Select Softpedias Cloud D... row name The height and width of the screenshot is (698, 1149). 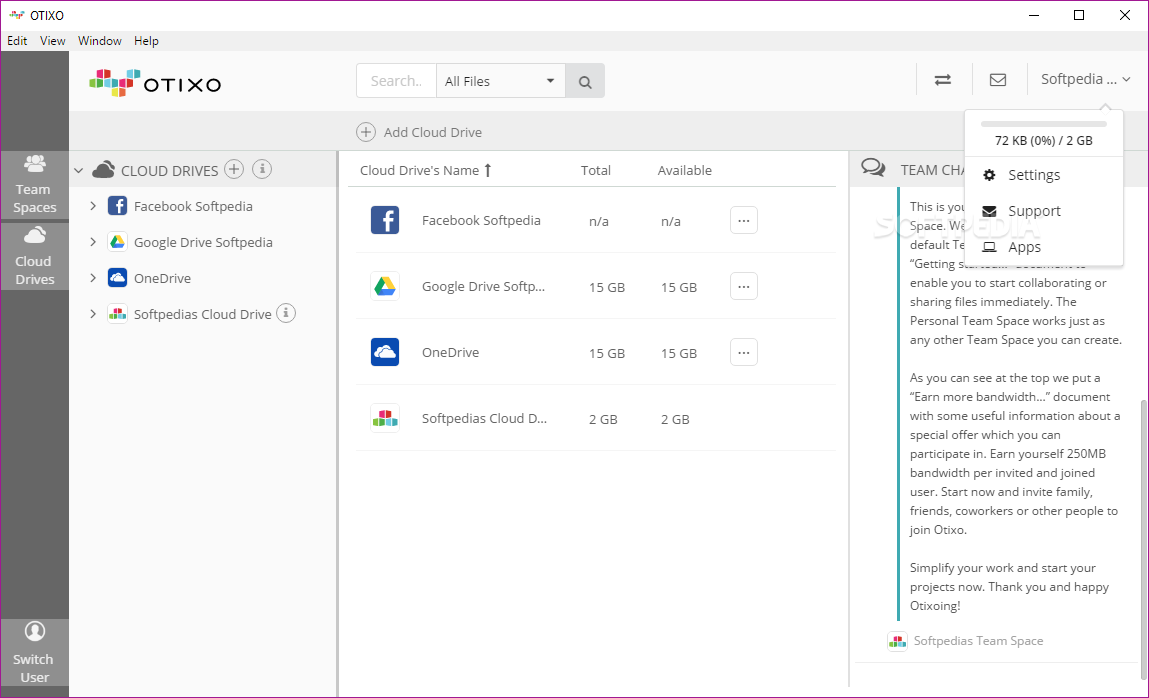point(484,418)
